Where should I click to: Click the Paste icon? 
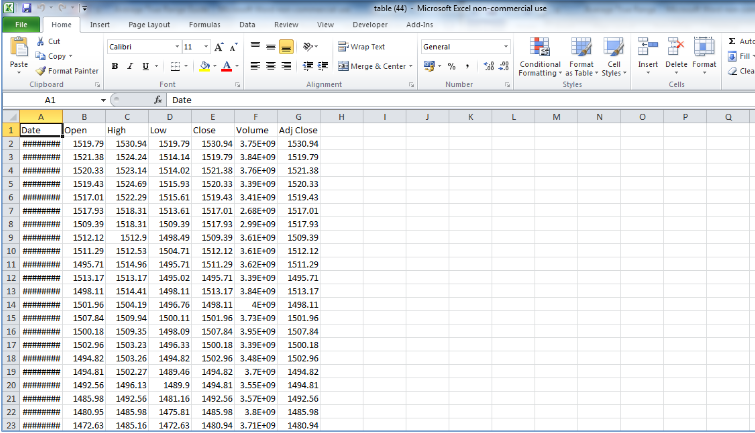18,48
